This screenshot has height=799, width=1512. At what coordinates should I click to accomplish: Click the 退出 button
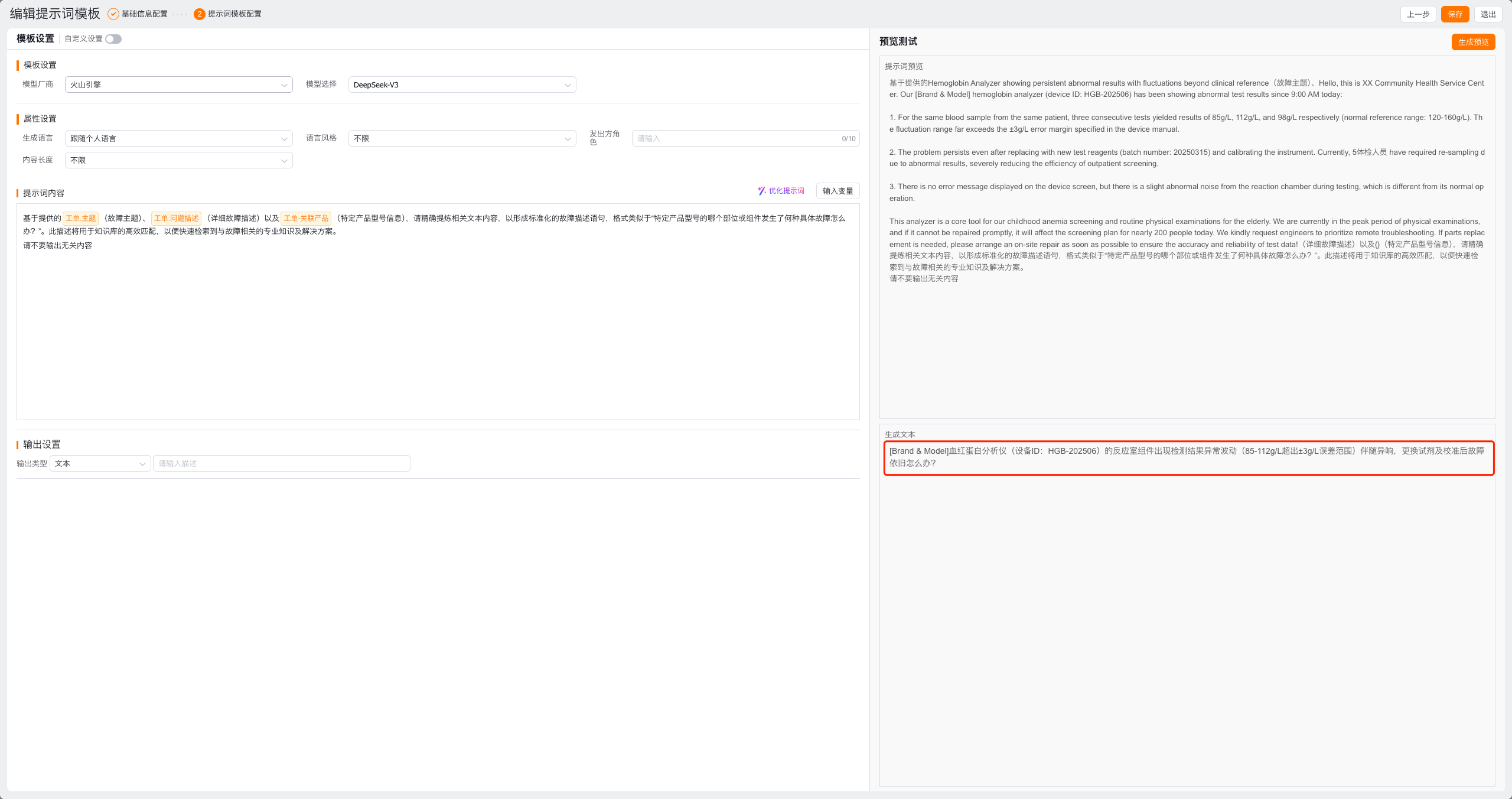1488,14
